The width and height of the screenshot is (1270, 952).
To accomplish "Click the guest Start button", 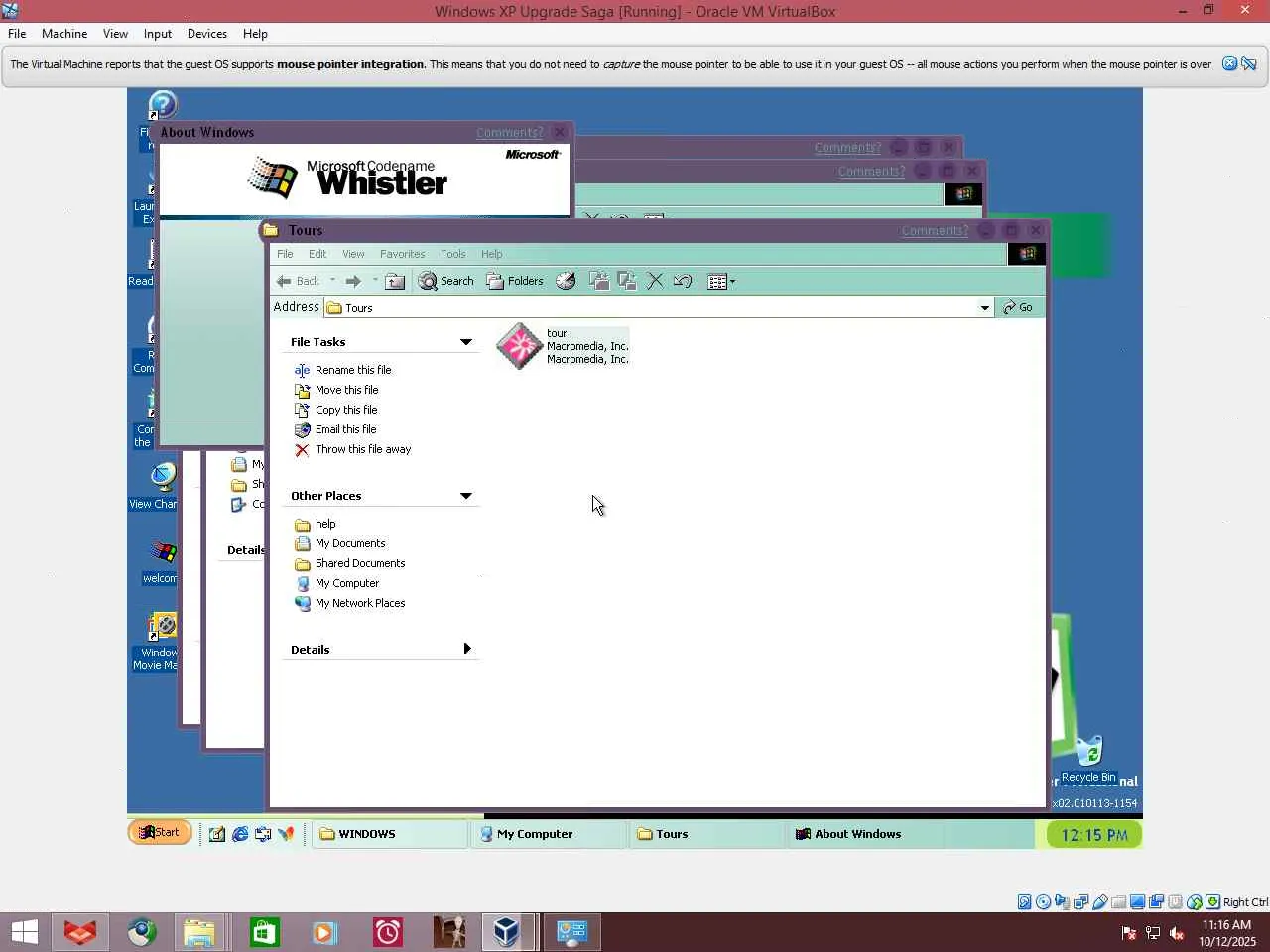I will [x=160, y=832].
